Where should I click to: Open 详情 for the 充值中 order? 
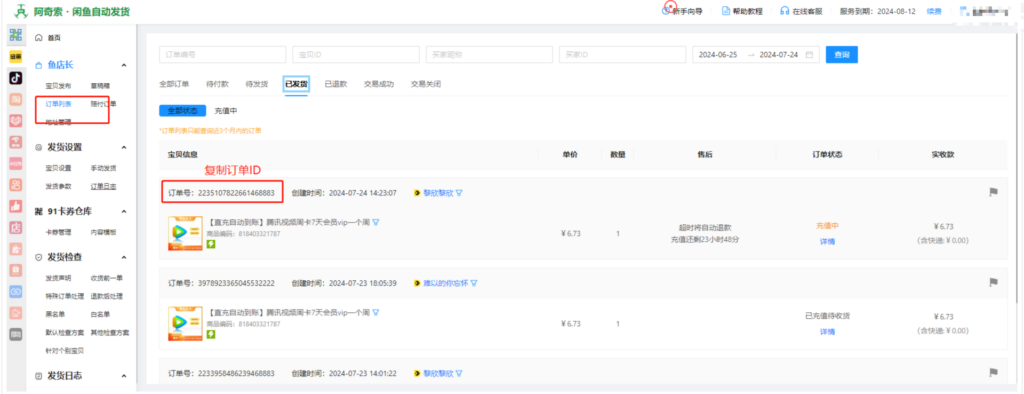click(x=827, y=241)
